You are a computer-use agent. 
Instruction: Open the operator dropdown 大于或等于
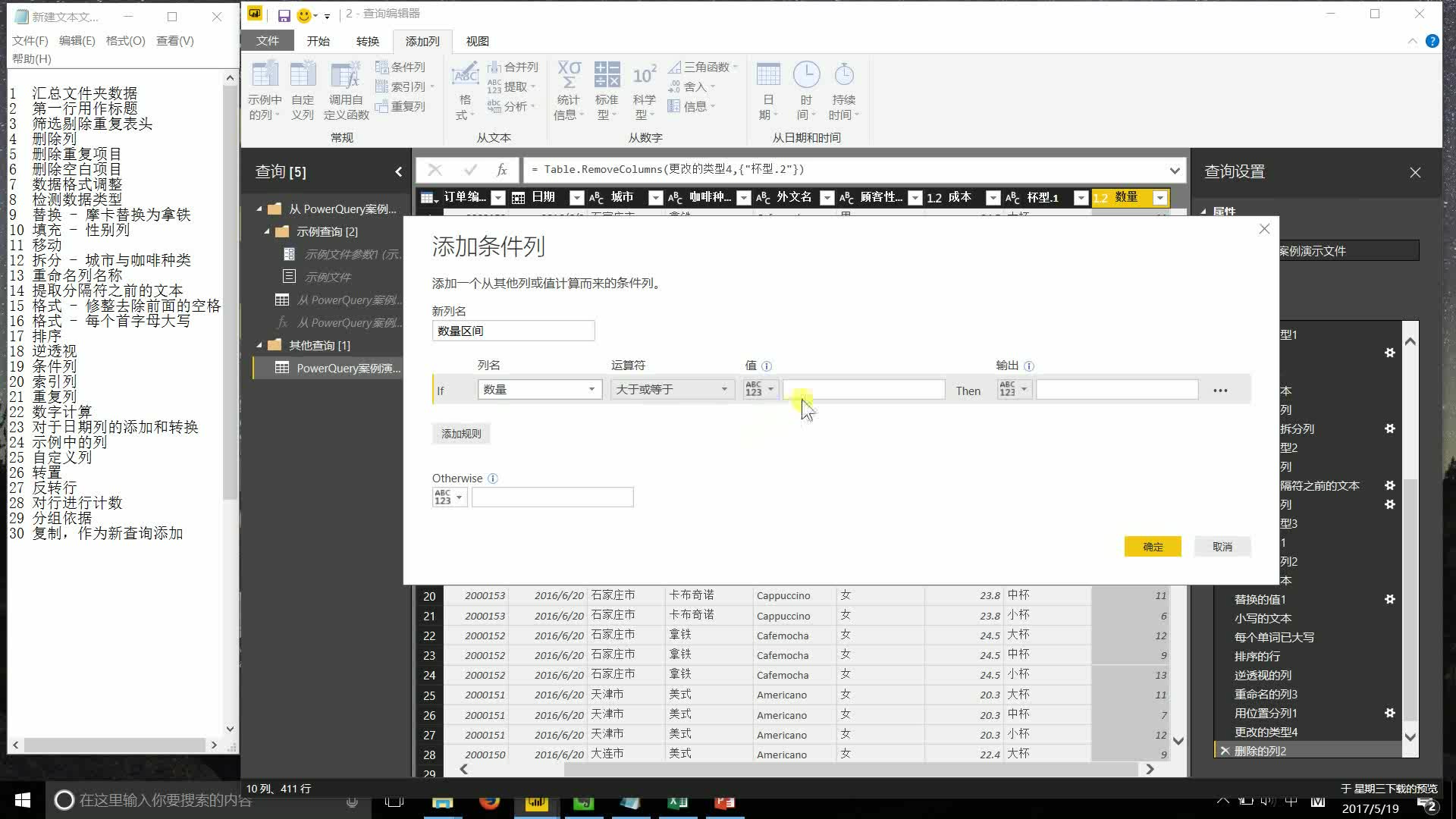click(723, 390)
